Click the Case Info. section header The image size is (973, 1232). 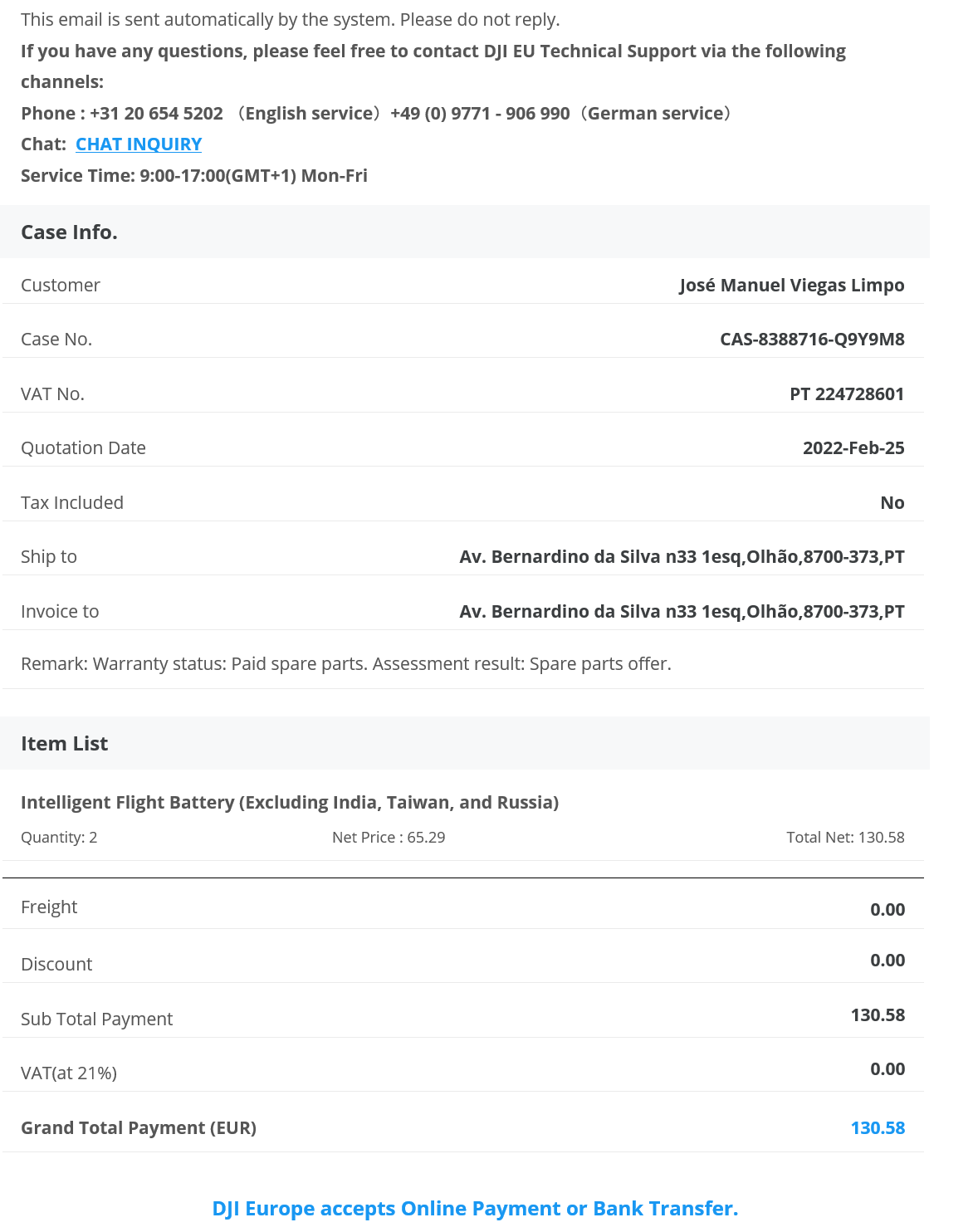pyautogui.click(x=70, y=232)
